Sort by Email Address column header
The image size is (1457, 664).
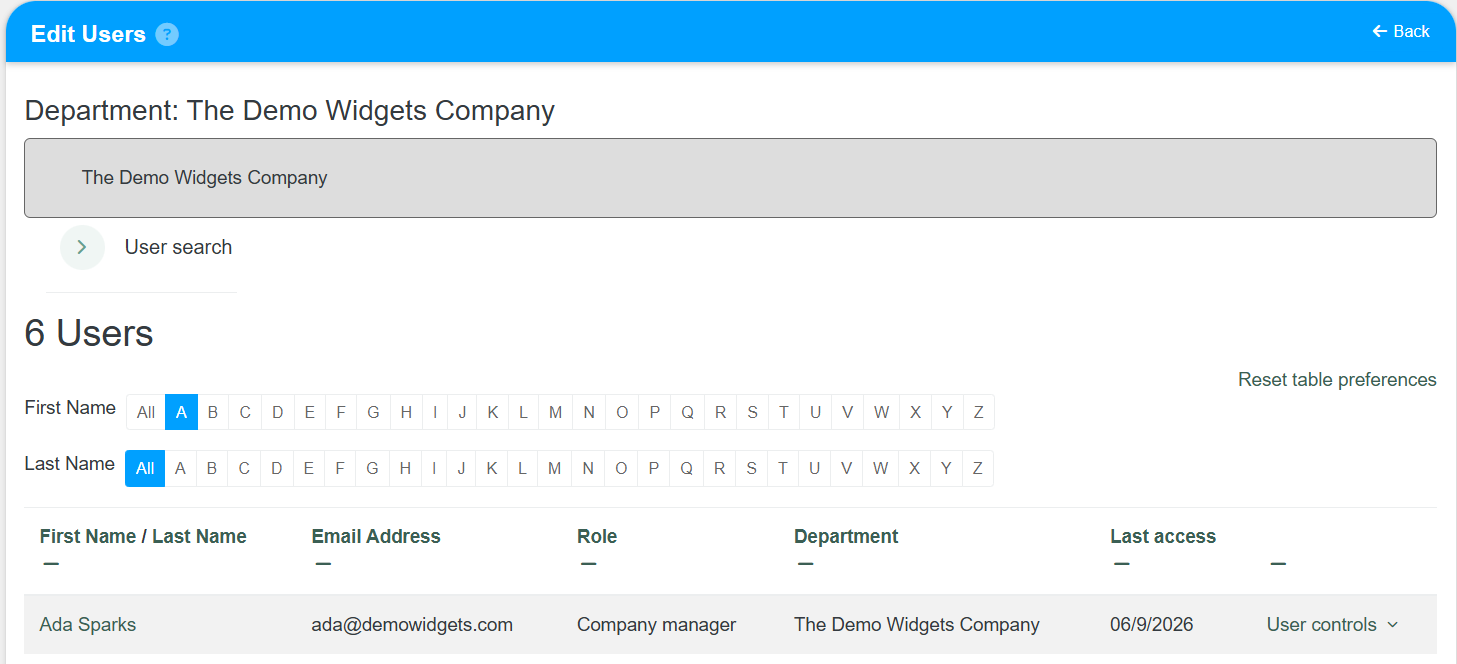pos(376,536)
